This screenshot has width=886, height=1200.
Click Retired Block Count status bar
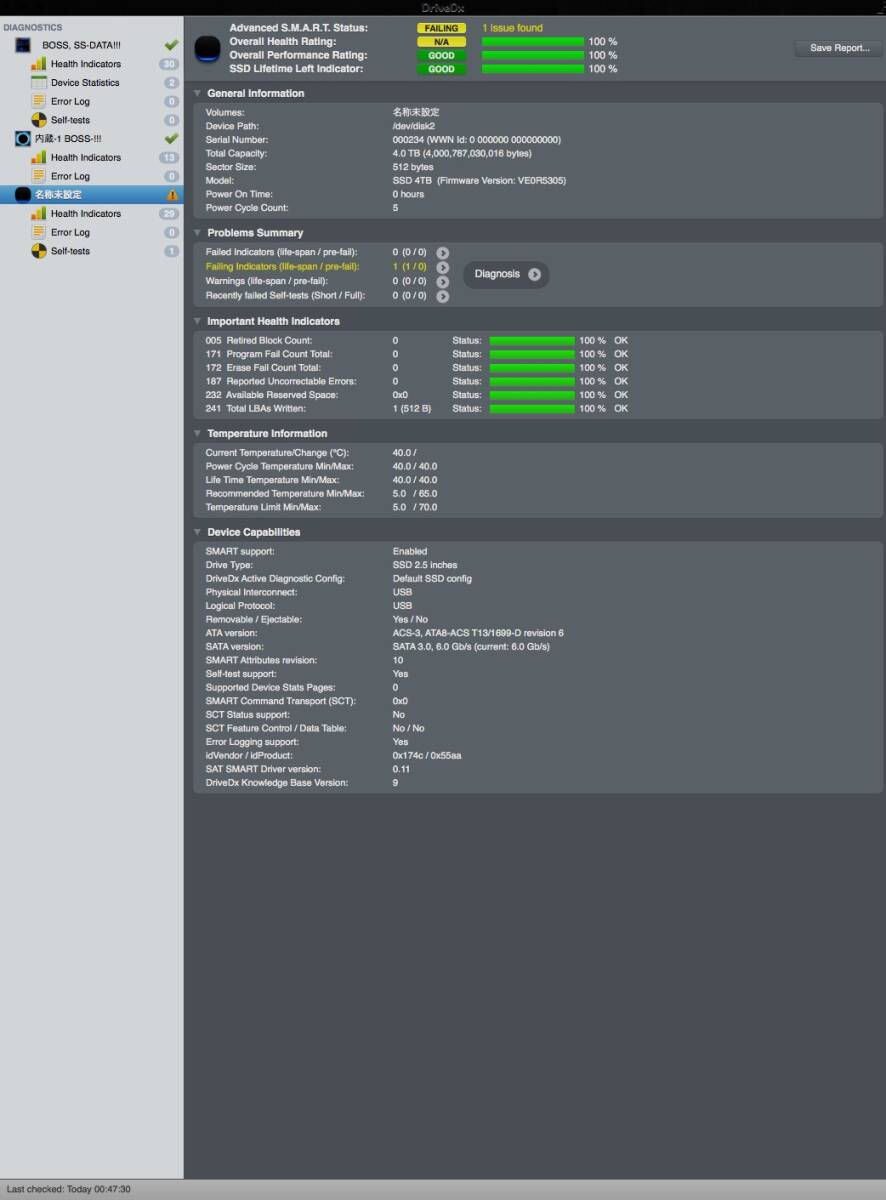tap(532, 341)
